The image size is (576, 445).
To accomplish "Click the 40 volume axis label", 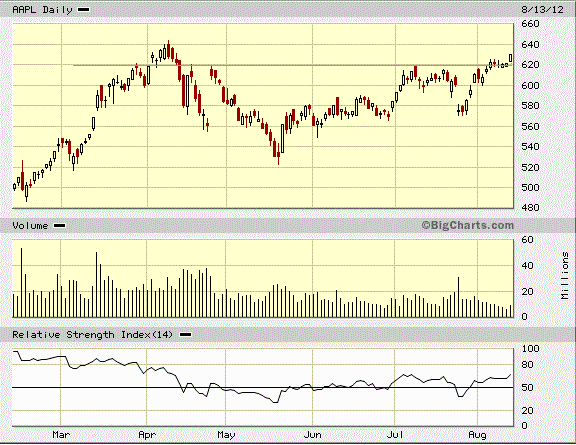I will [528, 266].
